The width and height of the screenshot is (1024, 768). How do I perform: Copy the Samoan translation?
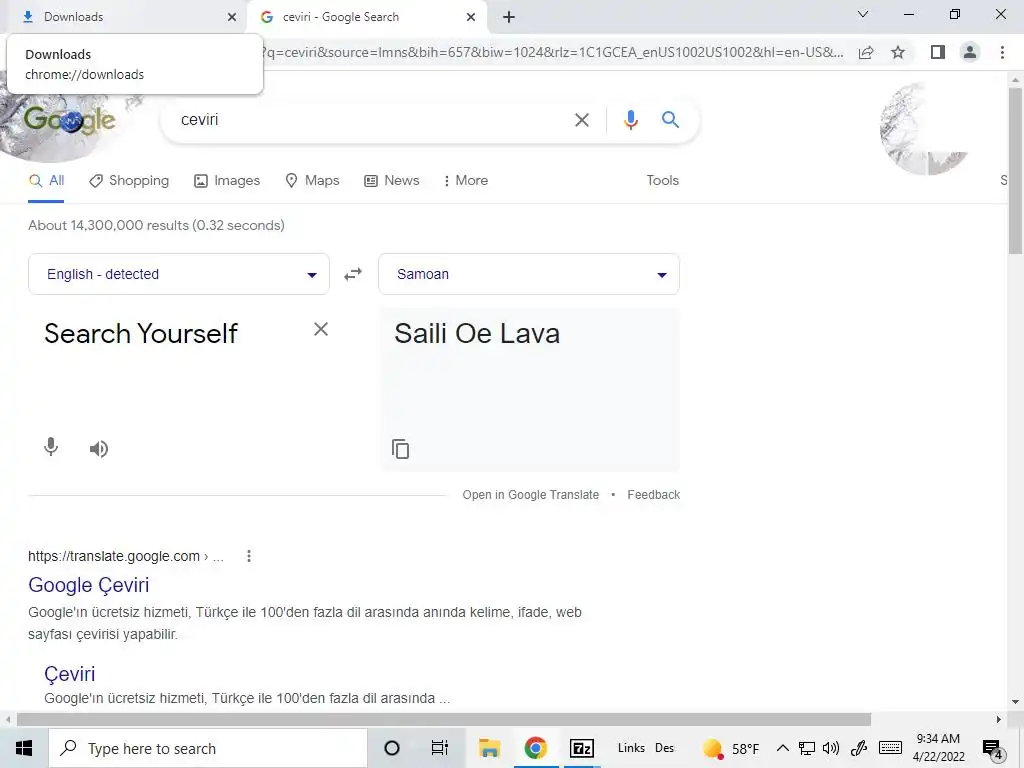point(400,449)
